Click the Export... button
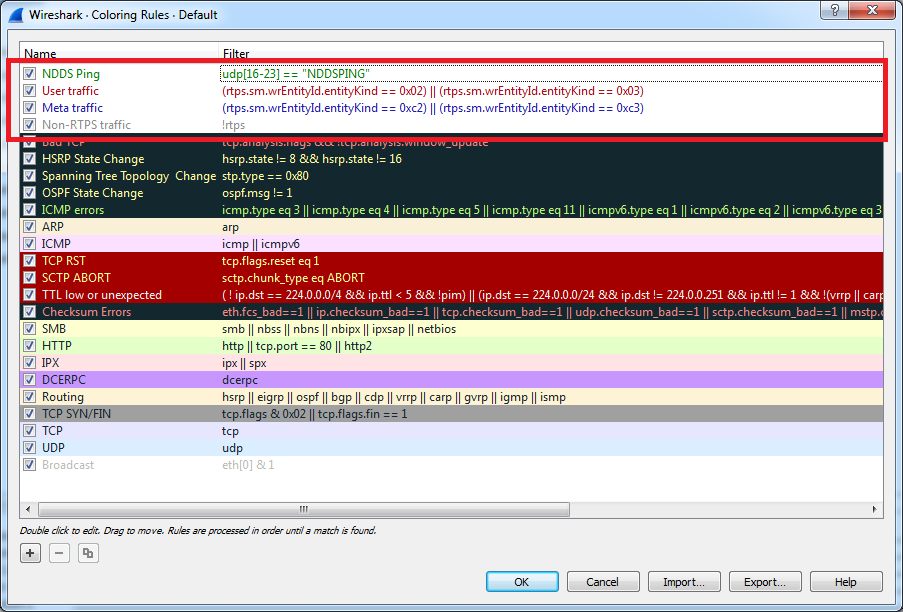Viewport: 903px width, 612px height. (765, 581)
